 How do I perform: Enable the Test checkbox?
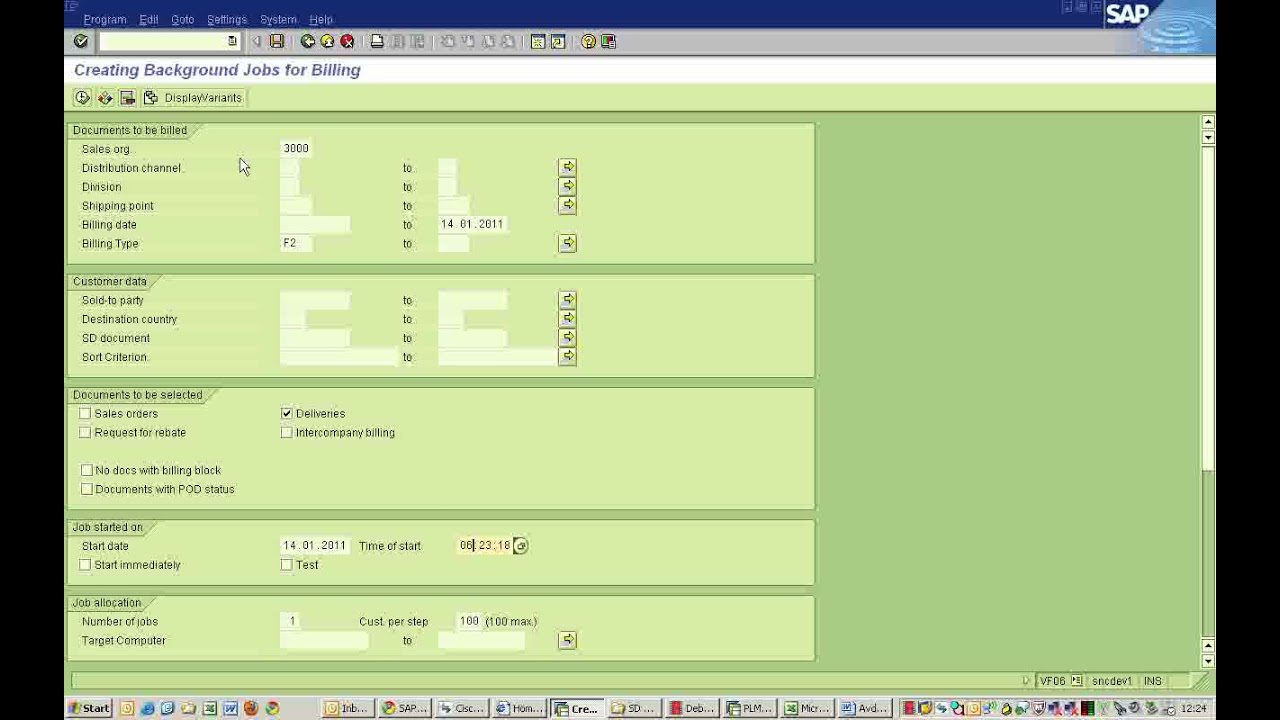point(287,565)
